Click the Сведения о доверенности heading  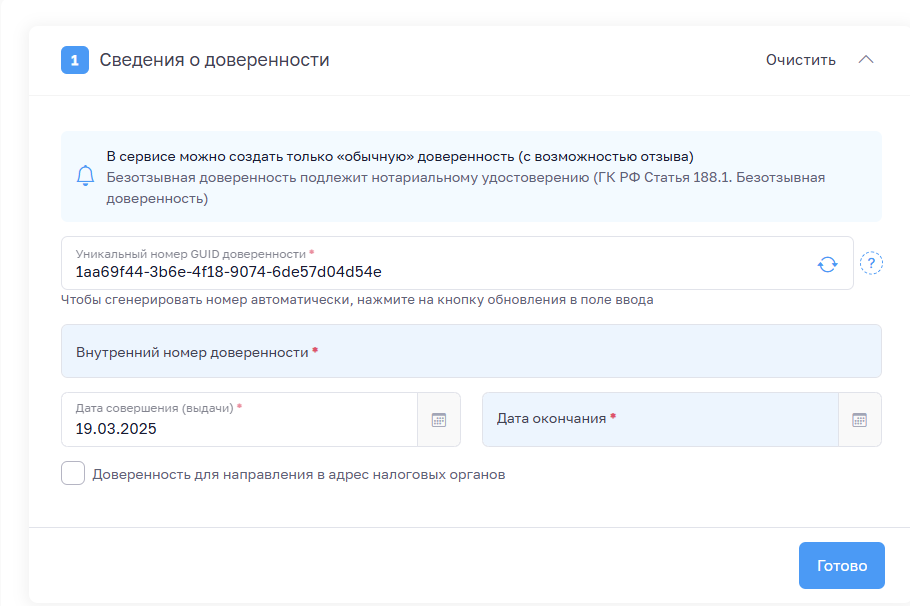click(x=214, y=60)
